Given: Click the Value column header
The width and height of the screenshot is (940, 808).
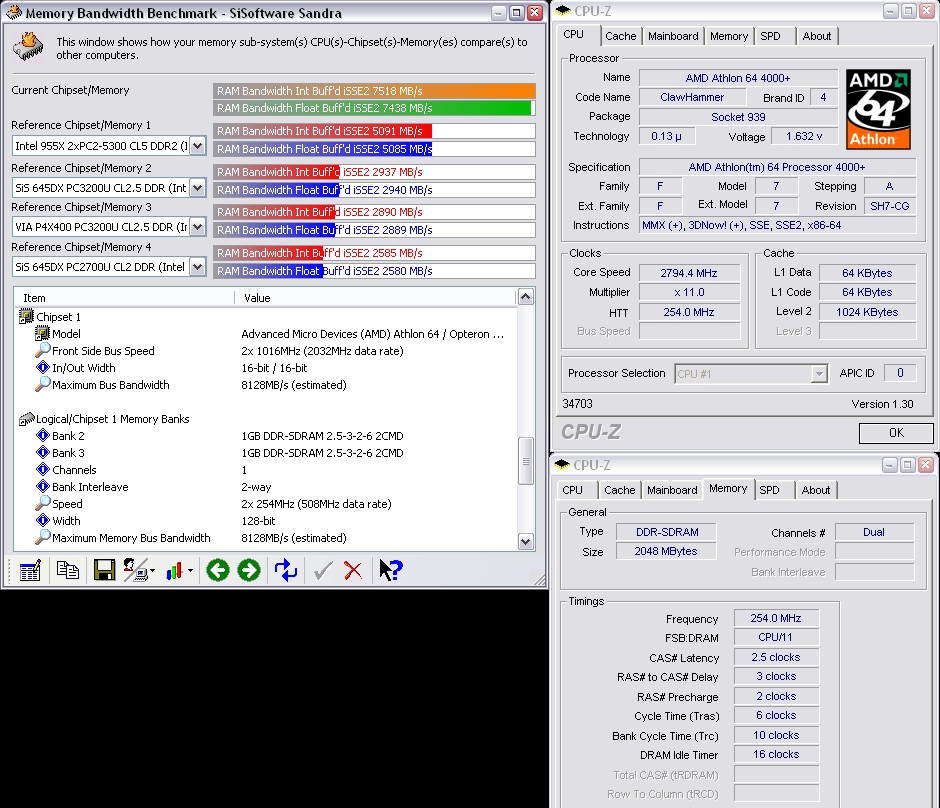Looking at the screenshot, I should (375, 298).
